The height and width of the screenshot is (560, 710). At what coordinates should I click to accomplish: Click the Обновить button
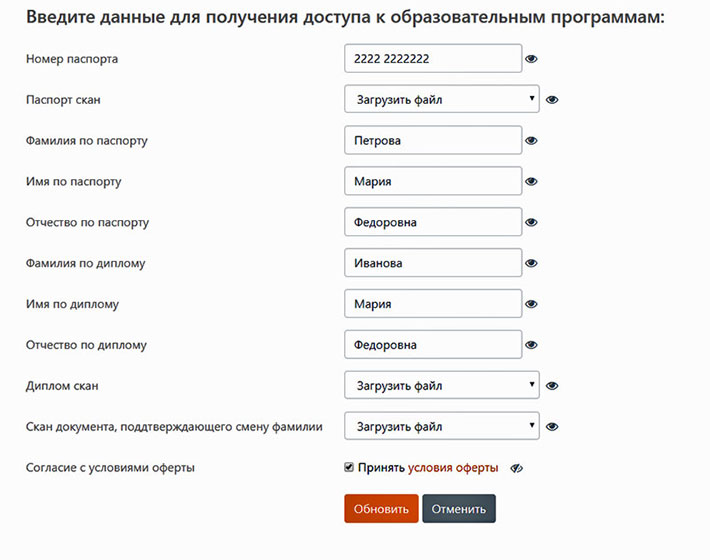[381, 508]
